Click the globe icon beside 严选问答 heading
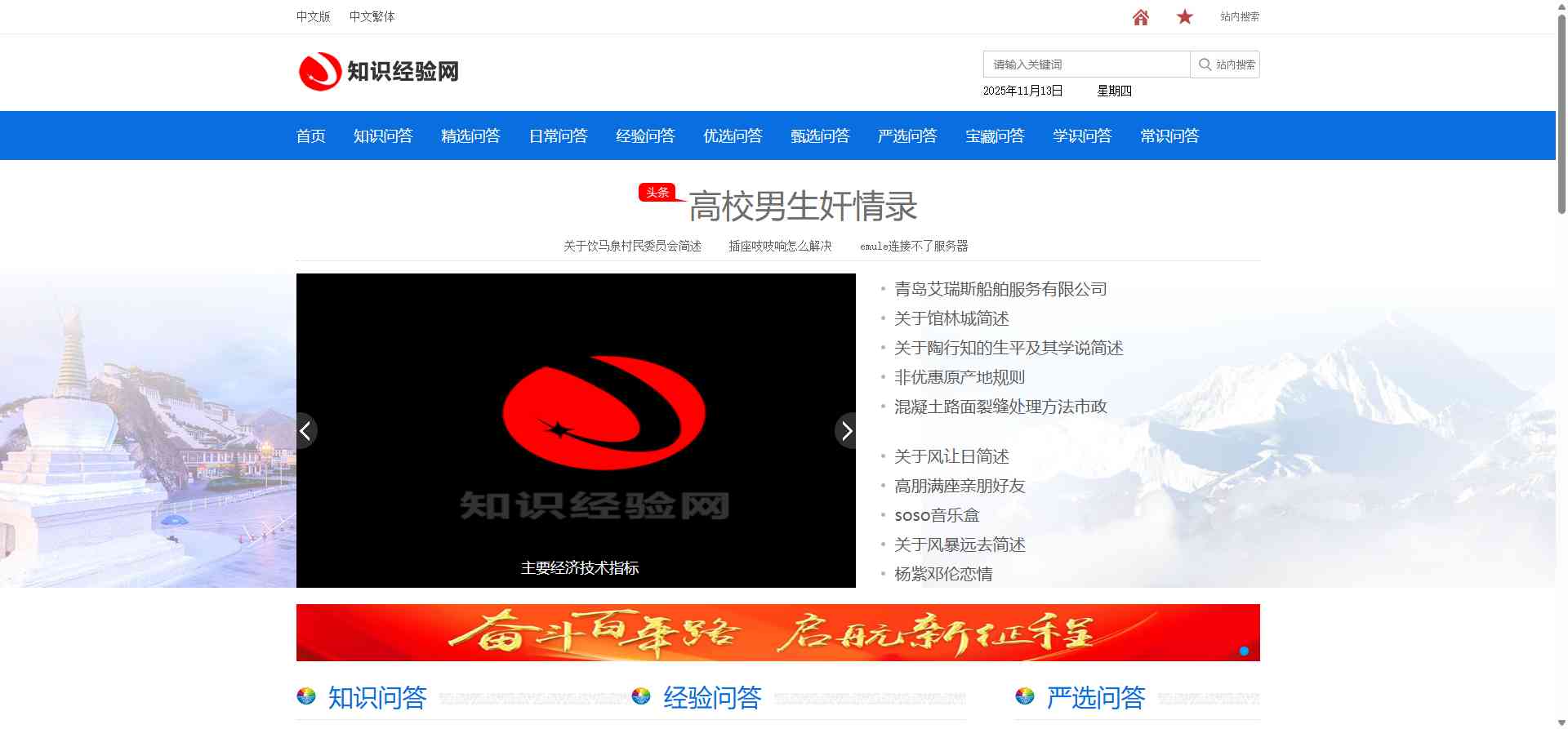Viewport: 1568px width, 729px height. [1025, 696]
